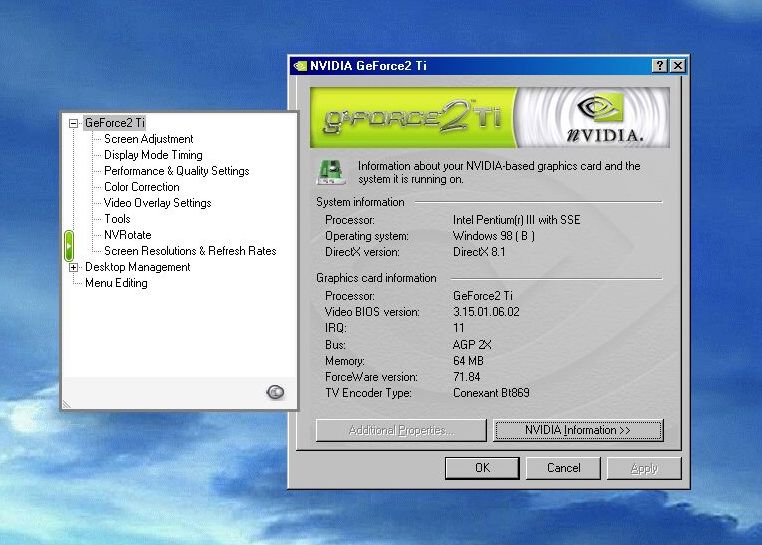Click the '3.15.01.06.02' BIOS version
The width and height of the screenshot is (762, 545).
click(486, 312)
